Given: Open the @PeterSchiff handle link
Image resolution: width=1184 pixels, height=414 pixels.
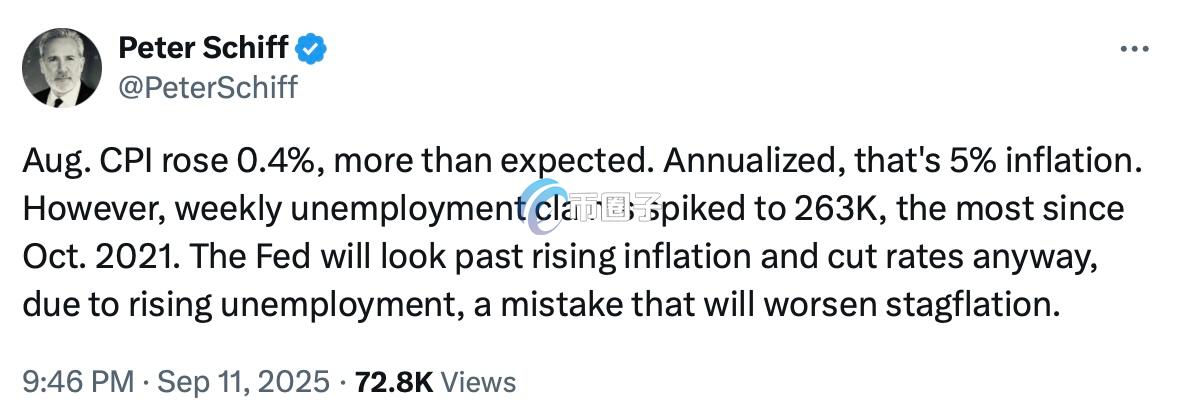Looking at the screenshot, I should (x=208, y=87).
